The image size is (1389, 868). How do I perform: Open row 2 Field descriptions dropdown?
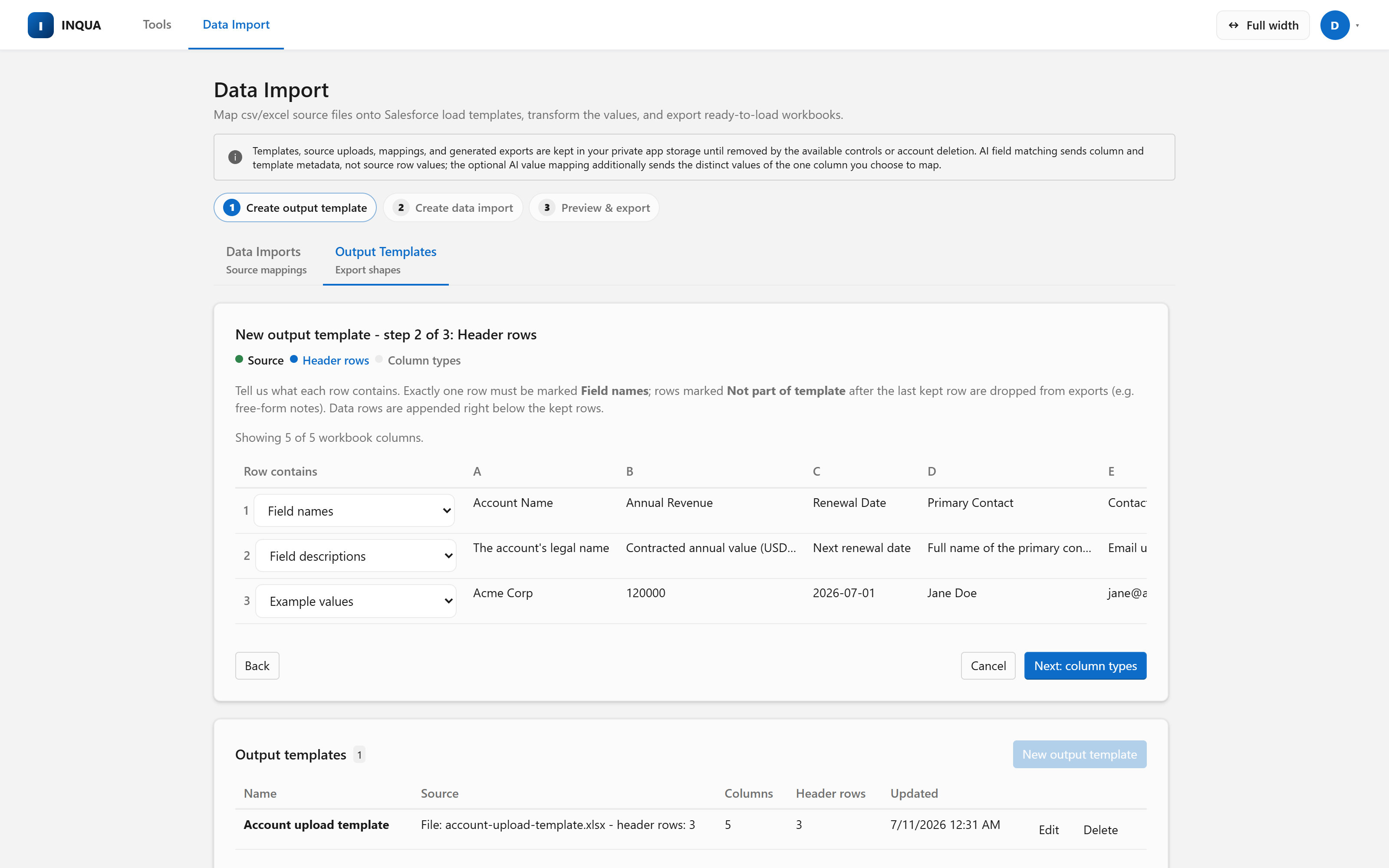point(356,556)
